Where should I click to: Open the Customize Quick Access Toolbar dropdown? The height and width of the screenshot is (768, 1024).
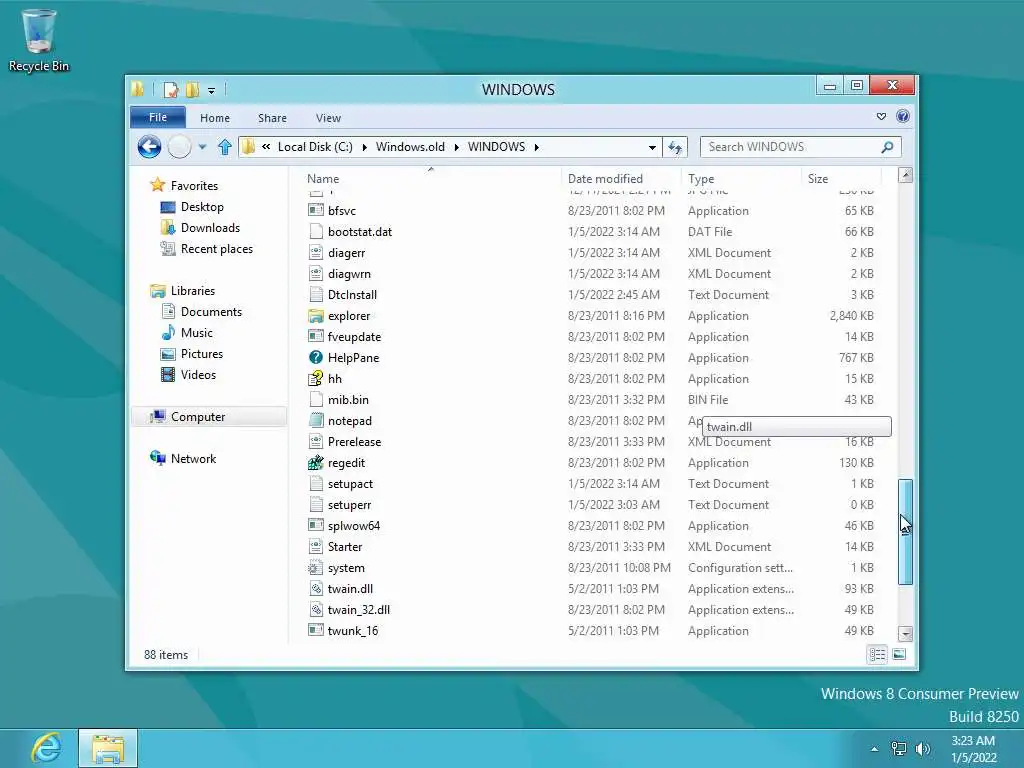212,90
